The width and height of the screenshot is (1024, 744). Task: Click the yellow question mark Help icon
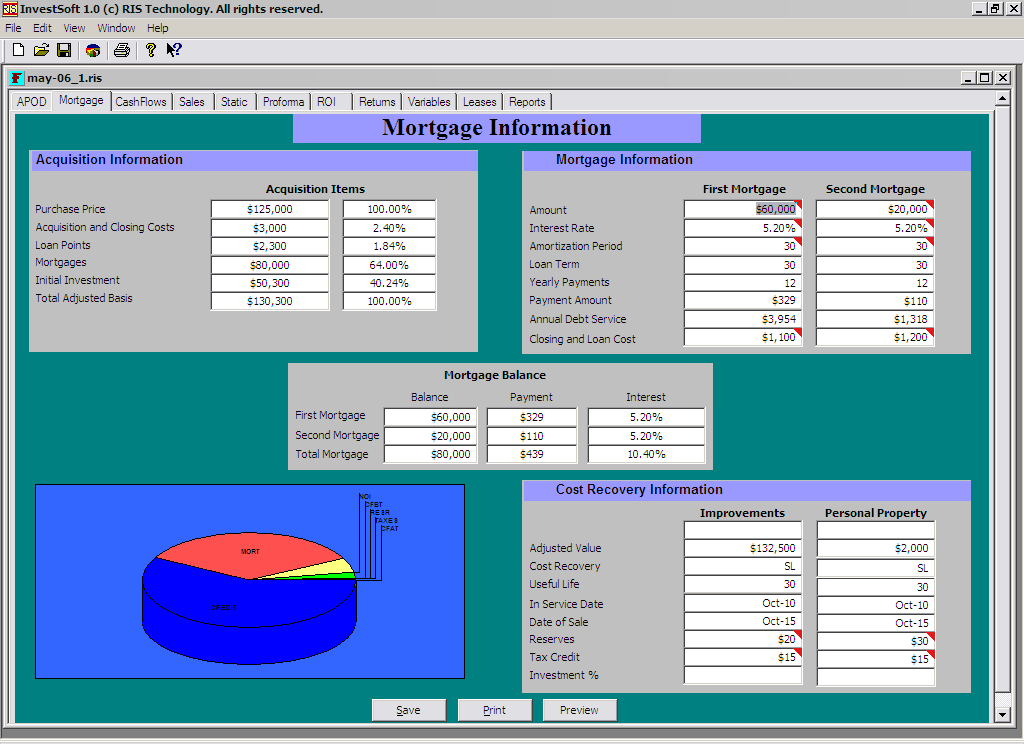click(x=151, y=50)
